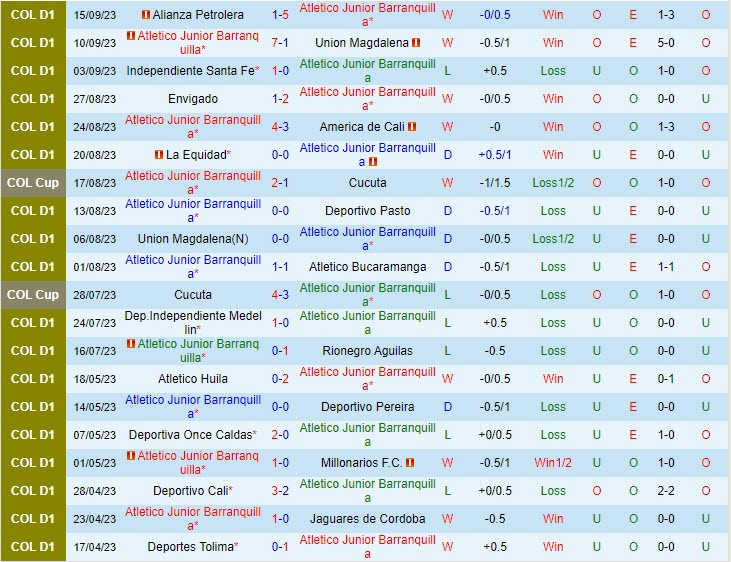Open the 4-3 score versus America de Cali
The image size is (731, 562).
(280, 127)
